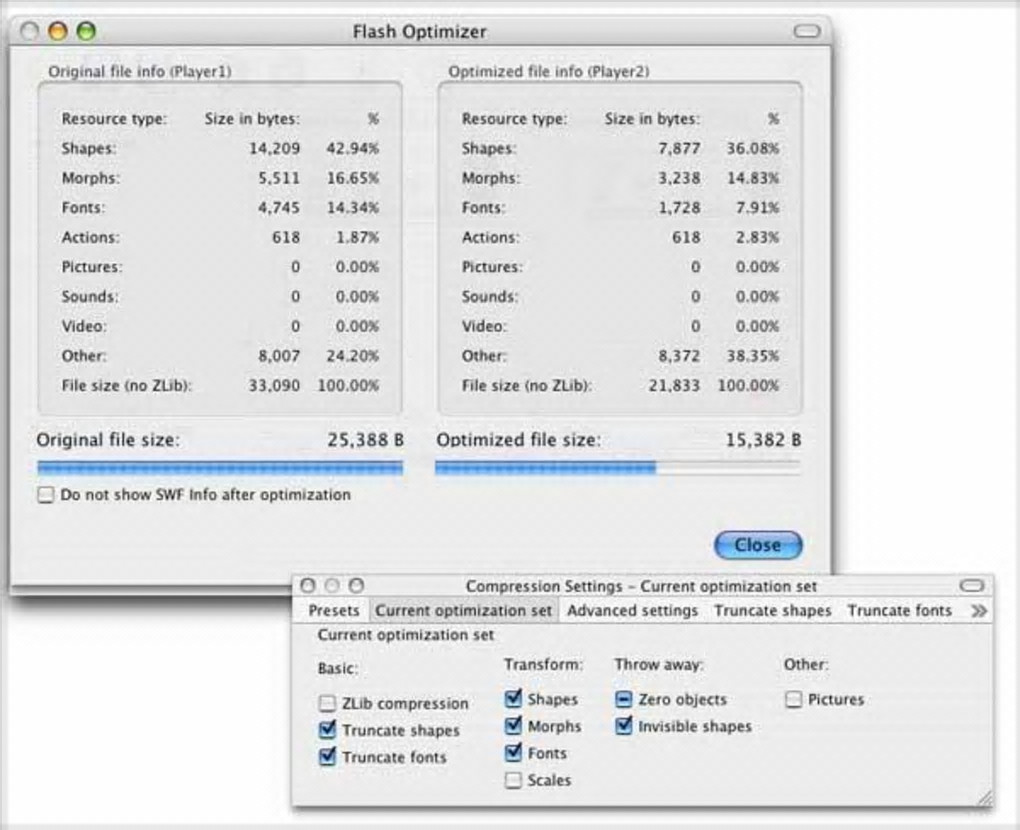Check Do not show SWF Info after optimization
Image resolution: width=1020 pixels, height=830 pixels.
pyautogui.click(x=46, y=495)
